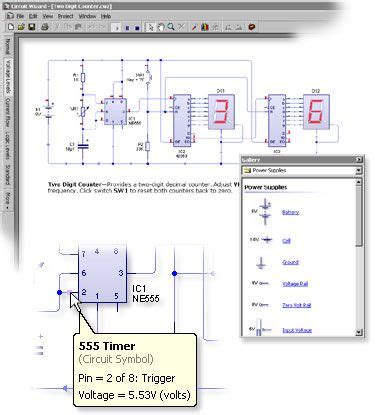Click the Voltage Rail link

[295, 284]
